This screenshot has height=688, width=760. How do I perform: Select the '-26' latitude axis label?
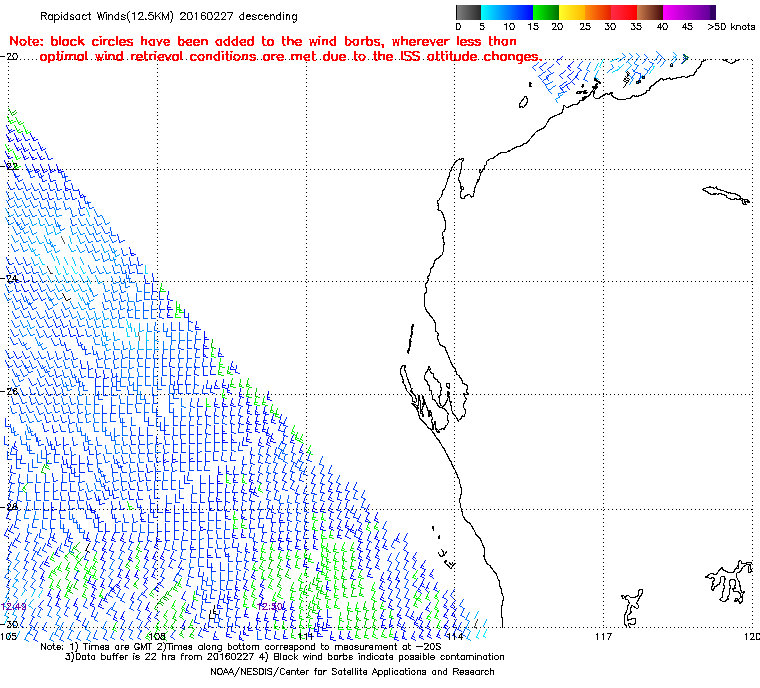(x=9, y=391)
